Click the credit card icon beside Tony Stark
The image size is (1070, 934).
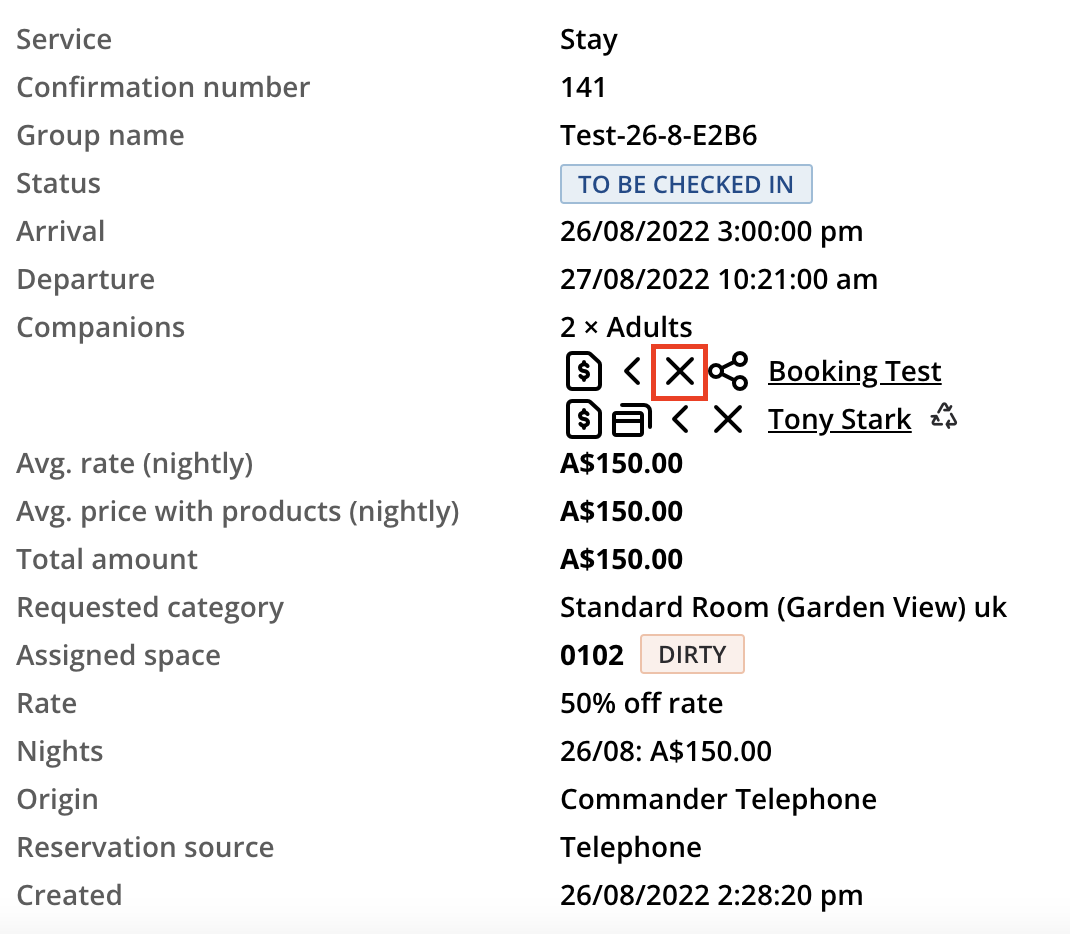[631, 419]
